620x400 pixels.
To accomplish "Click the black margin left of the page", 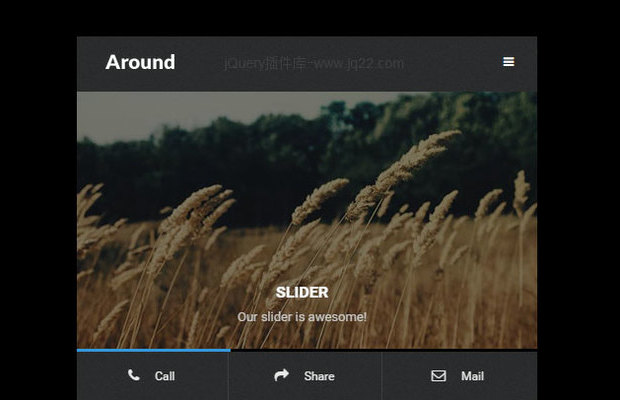I will point(38,200).
